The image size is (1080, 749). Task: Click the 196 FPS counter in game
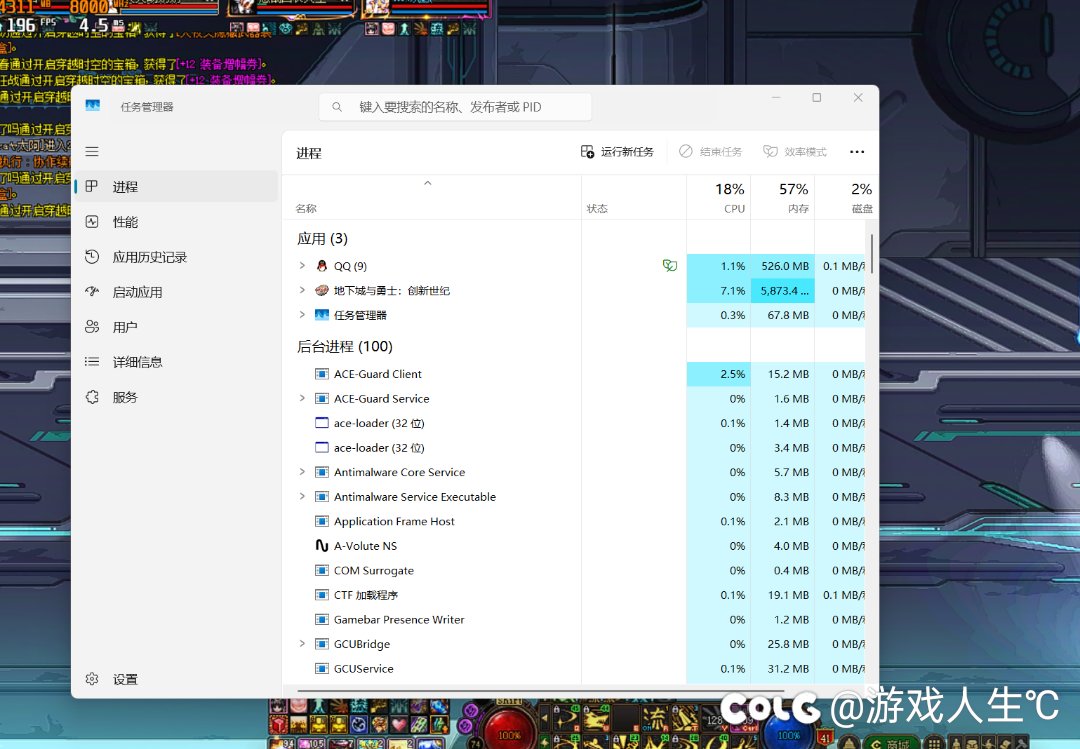(28, 24)
